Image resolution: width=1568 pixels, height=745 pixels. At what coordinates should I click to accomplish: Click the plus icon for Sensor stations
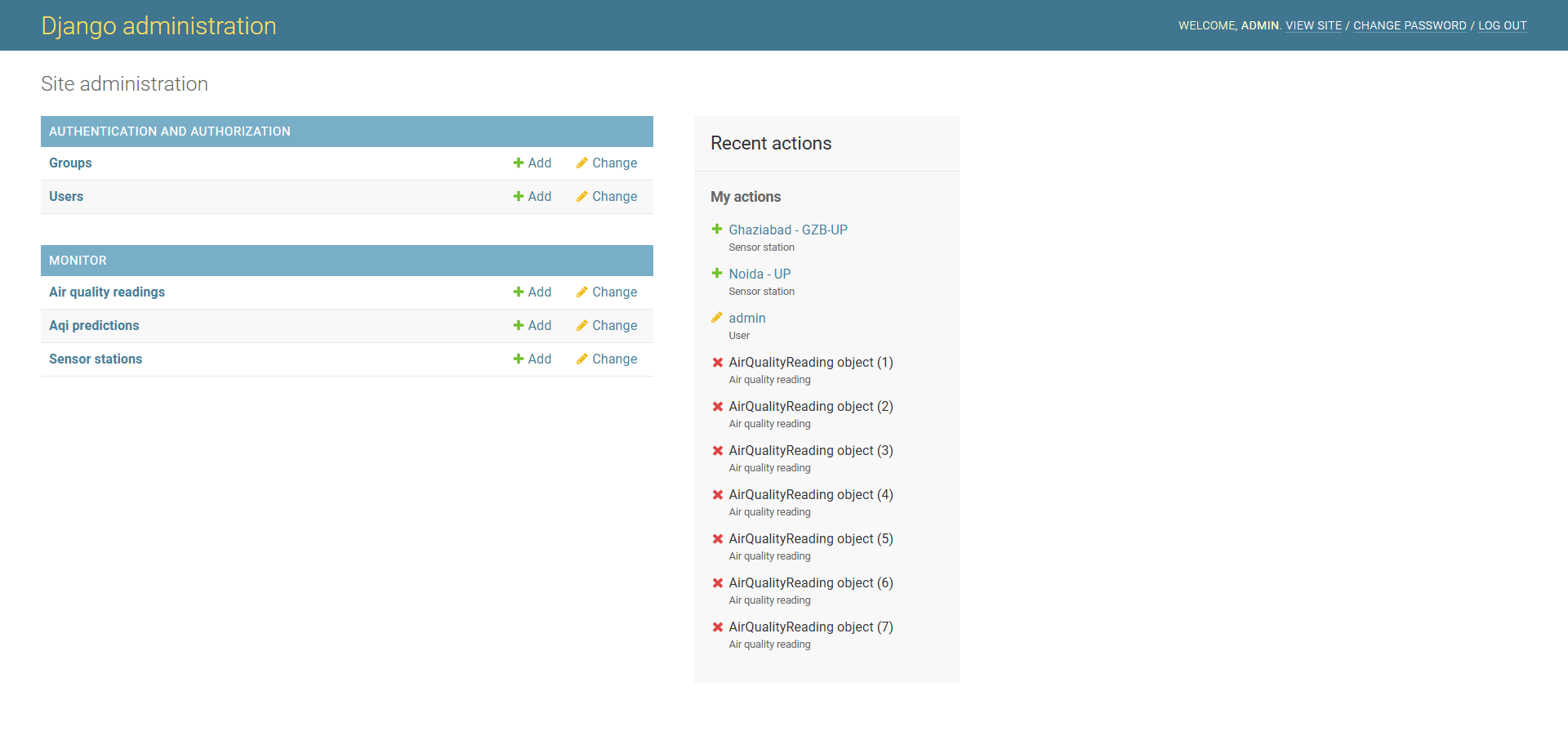pyautogui.click(x=518, y=359)
